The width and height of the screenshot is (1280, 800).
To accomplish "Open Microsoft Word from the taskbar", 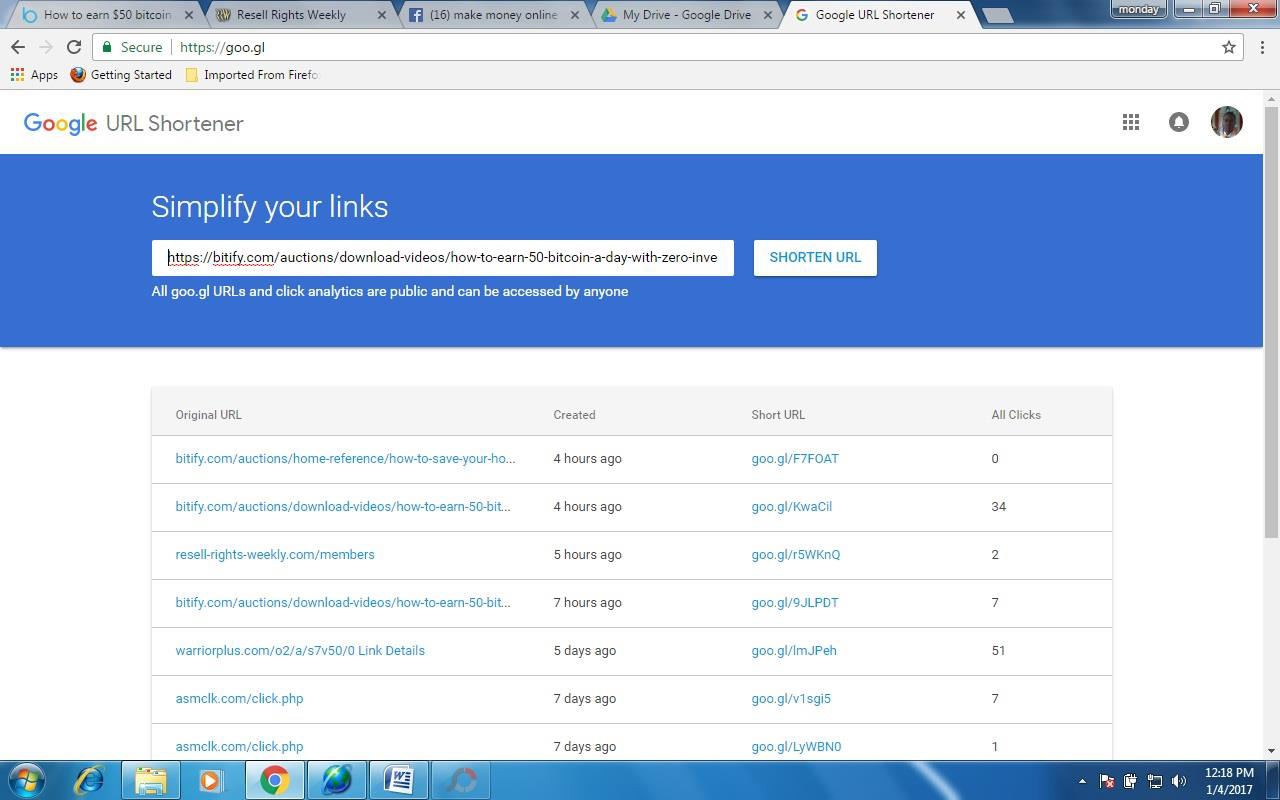I will [x=398, y=780].
